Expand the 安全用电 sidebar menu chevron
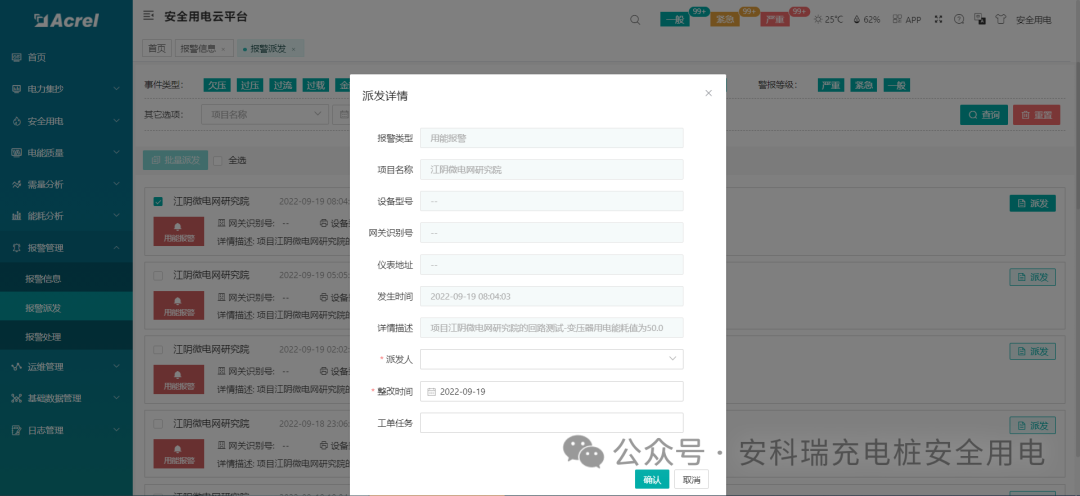 point(116,121)
